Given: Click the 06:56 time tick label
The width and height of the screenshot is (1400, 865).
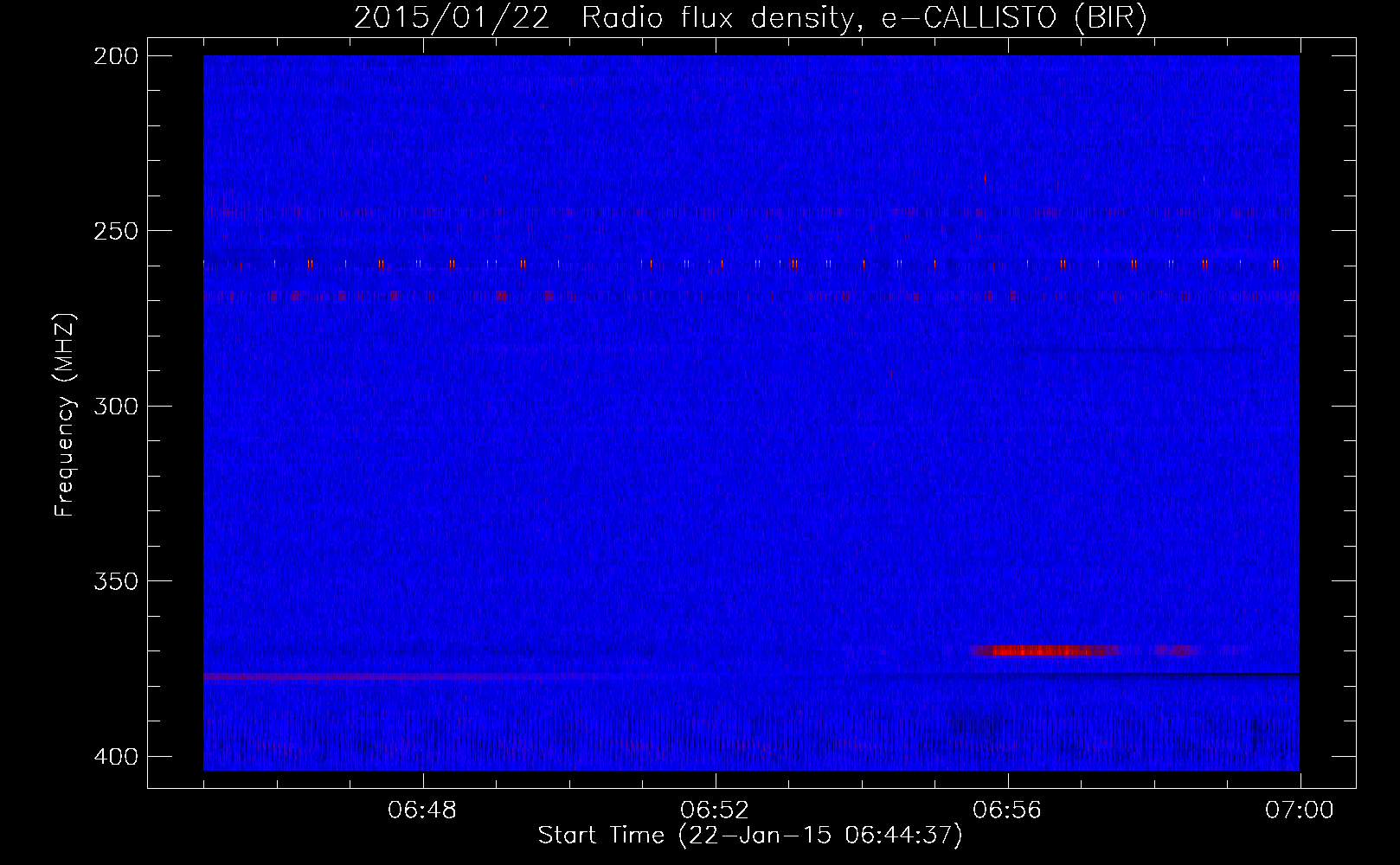Looking at the screenshot, I should coord(1007,811).
